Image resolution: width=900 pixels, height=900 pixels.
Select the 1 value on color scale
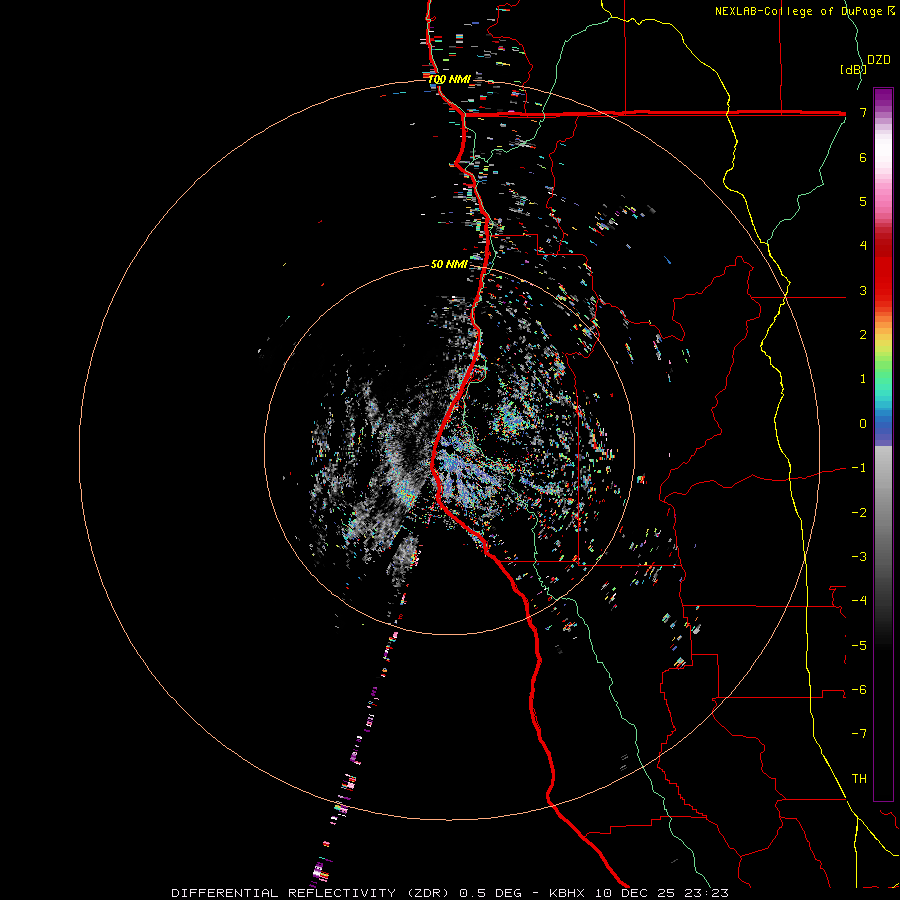click(863, 379)
